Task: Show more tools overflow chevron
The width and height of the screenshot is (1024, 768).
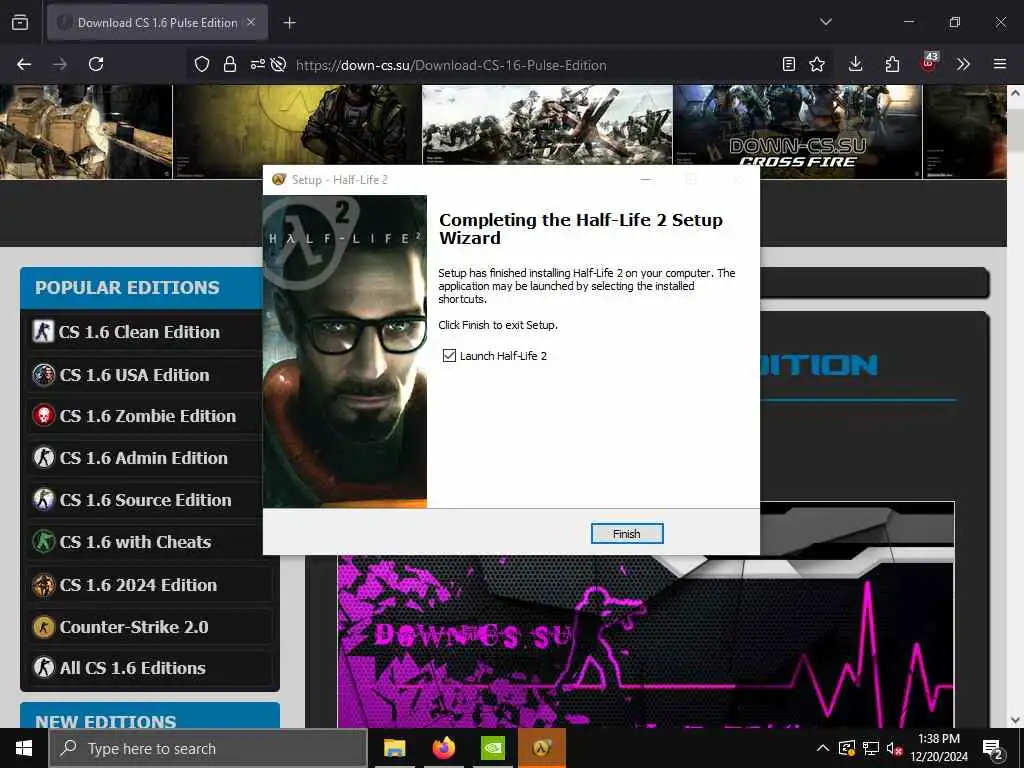Action: coord(963,64)
